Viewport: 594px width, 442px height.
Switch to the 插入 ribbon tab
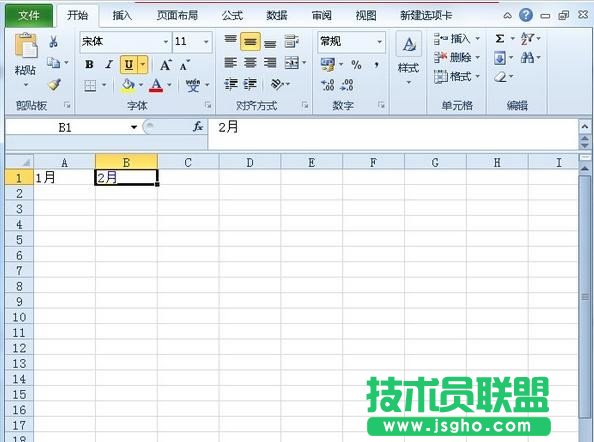click(122, 16)
